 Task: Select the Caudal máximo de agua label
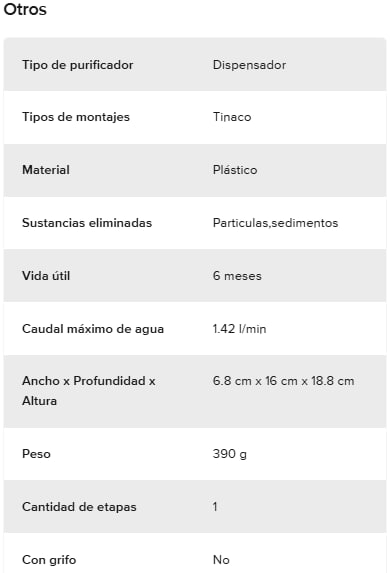click(93, 329)
